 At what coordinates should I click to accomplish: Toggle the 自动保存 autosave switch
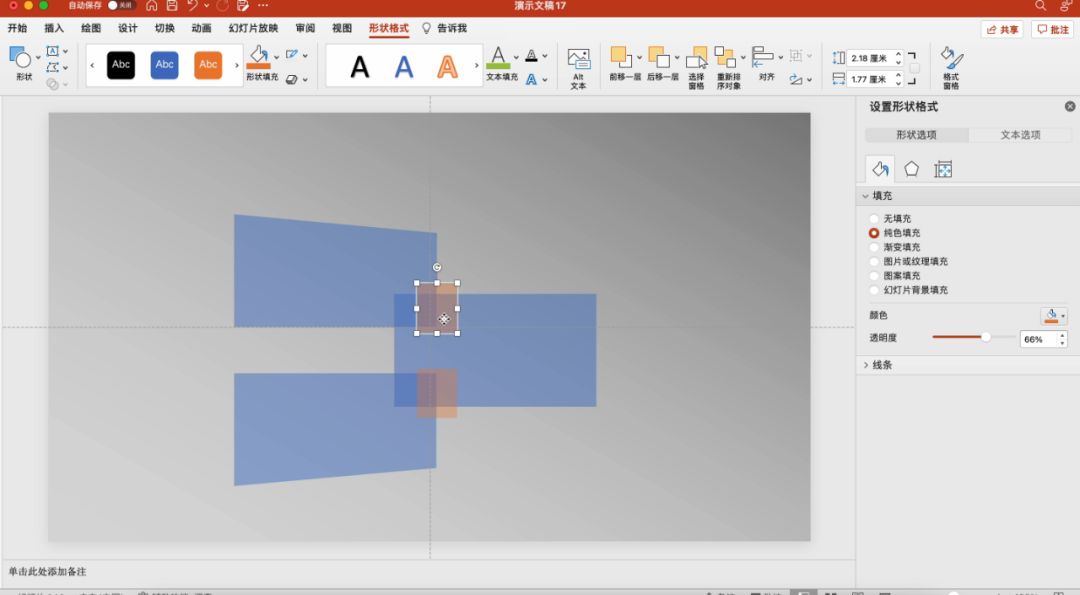pos(121,6)
